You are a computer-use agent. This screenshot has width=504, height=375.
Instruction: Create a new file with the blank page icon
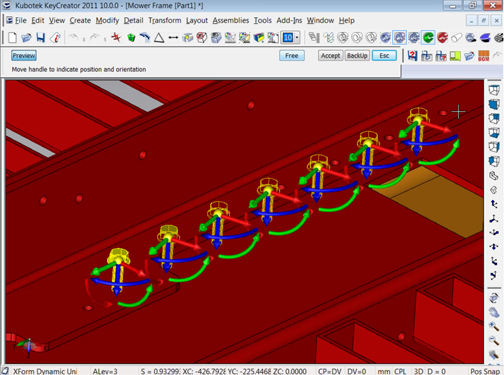[12, 38]
